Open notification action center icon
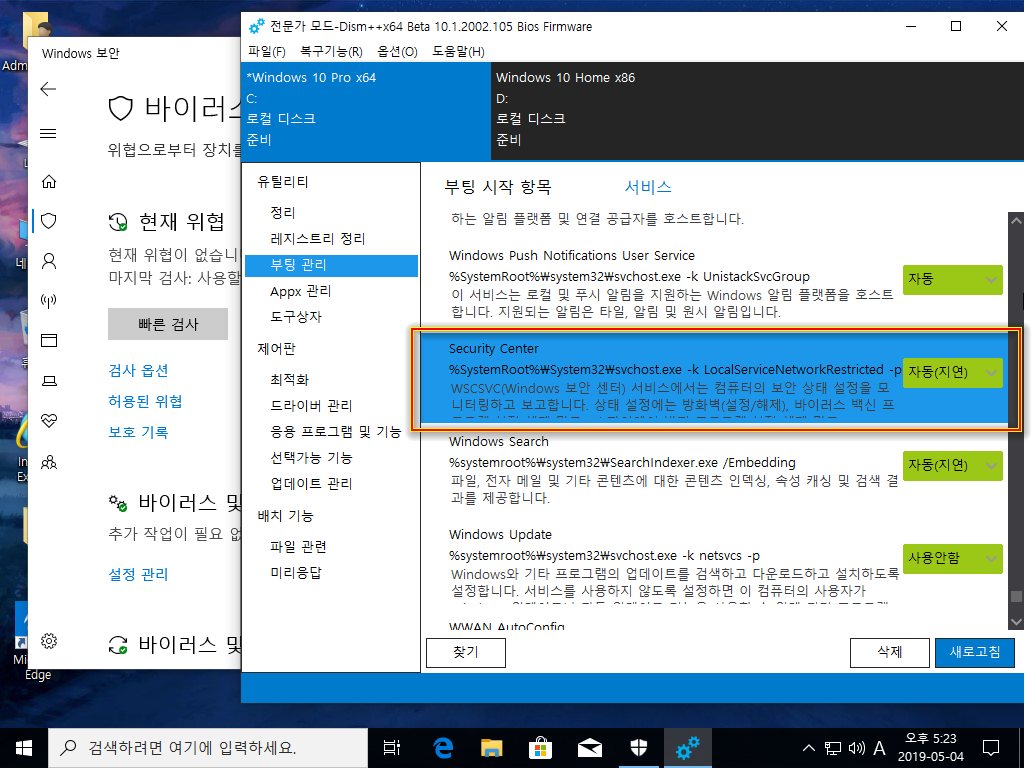This screenshot has width=1031, height=768. (x=991, y=748)
